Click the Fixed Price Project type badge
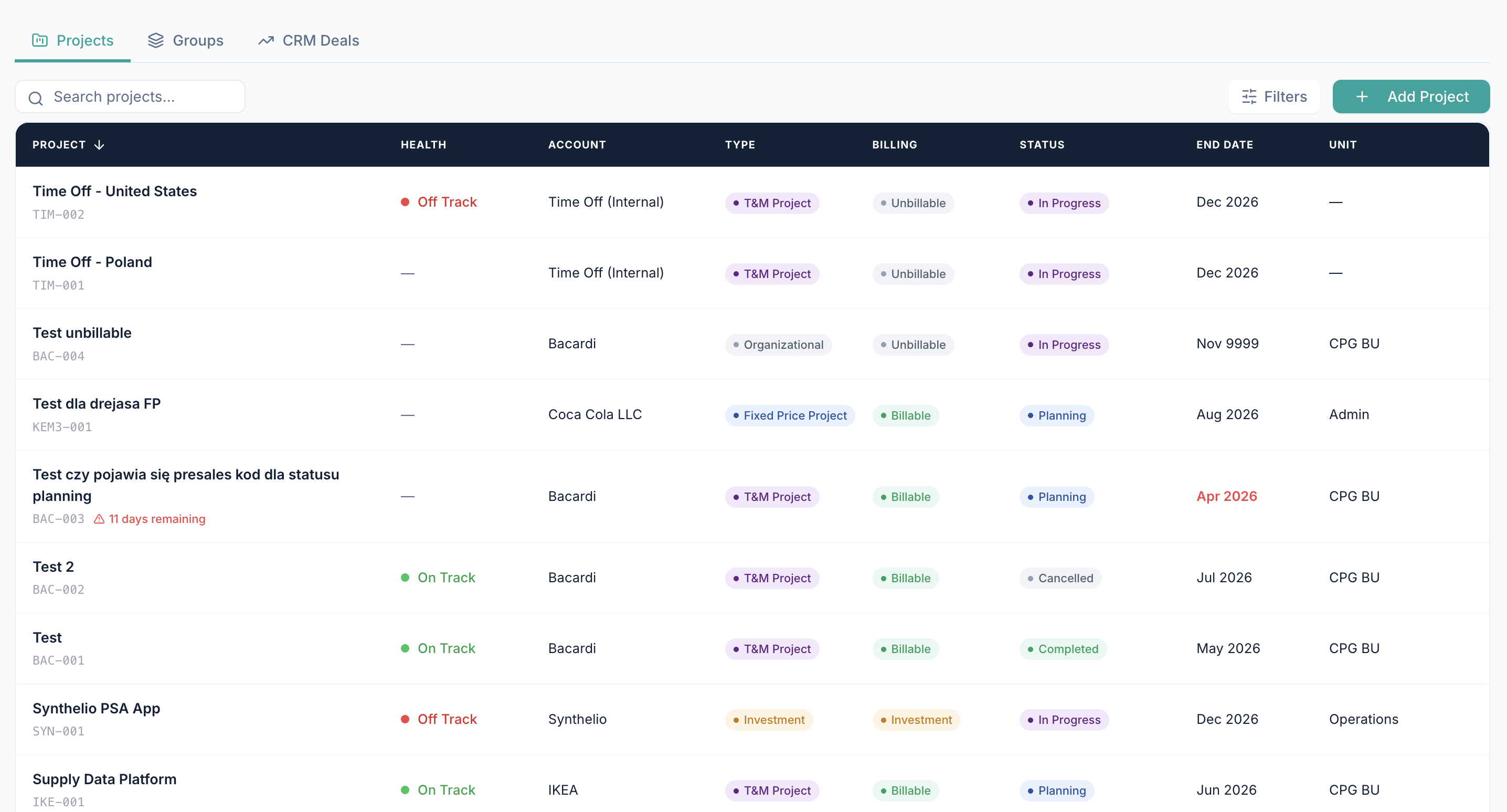The height and width of the screenshot is (812, 1507). [x=790, y=415]
